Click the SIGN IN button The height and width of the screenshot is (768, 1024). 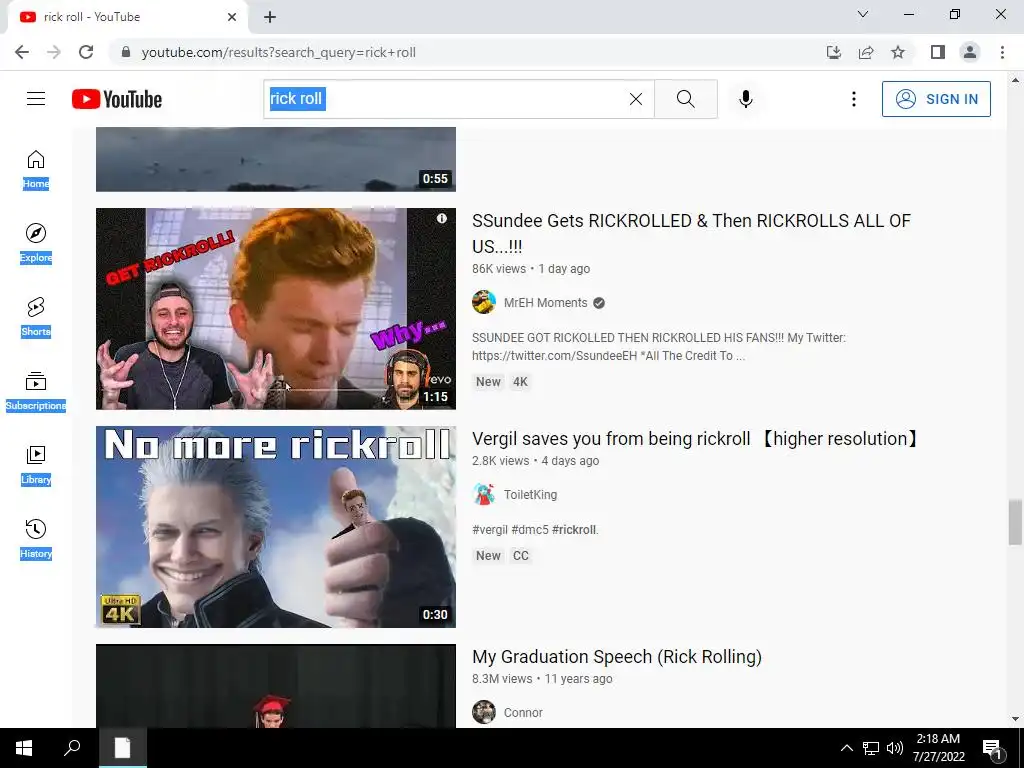936,99
